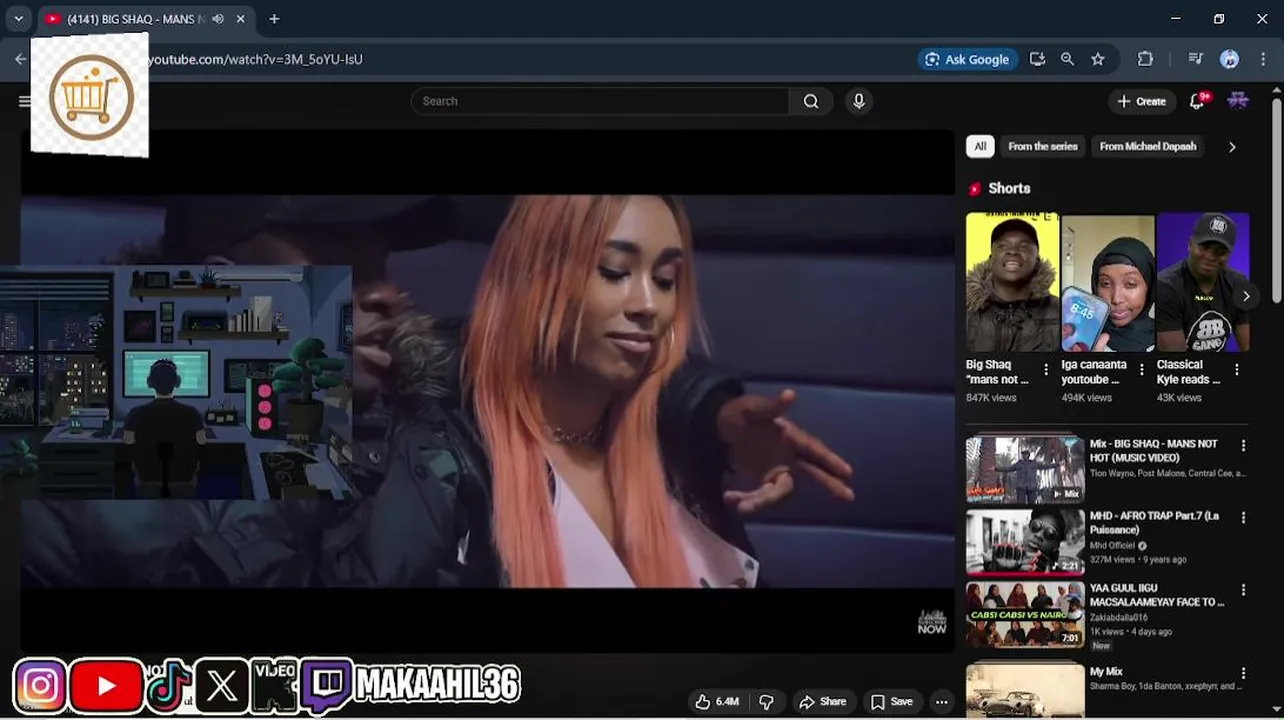The image size is (1284, 720).
Task: Select the All filter chip
Action: click(x=980, y=146)
